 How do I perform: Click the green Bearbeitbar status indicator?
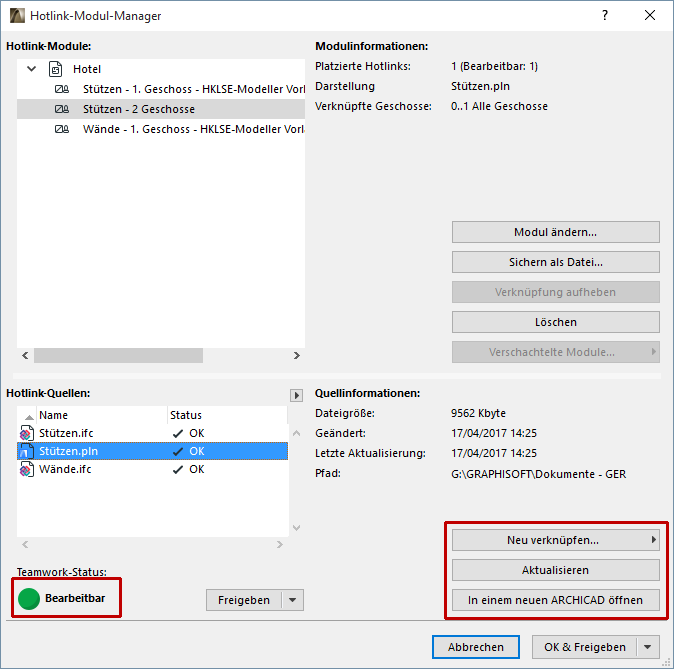tap(29, 598)
